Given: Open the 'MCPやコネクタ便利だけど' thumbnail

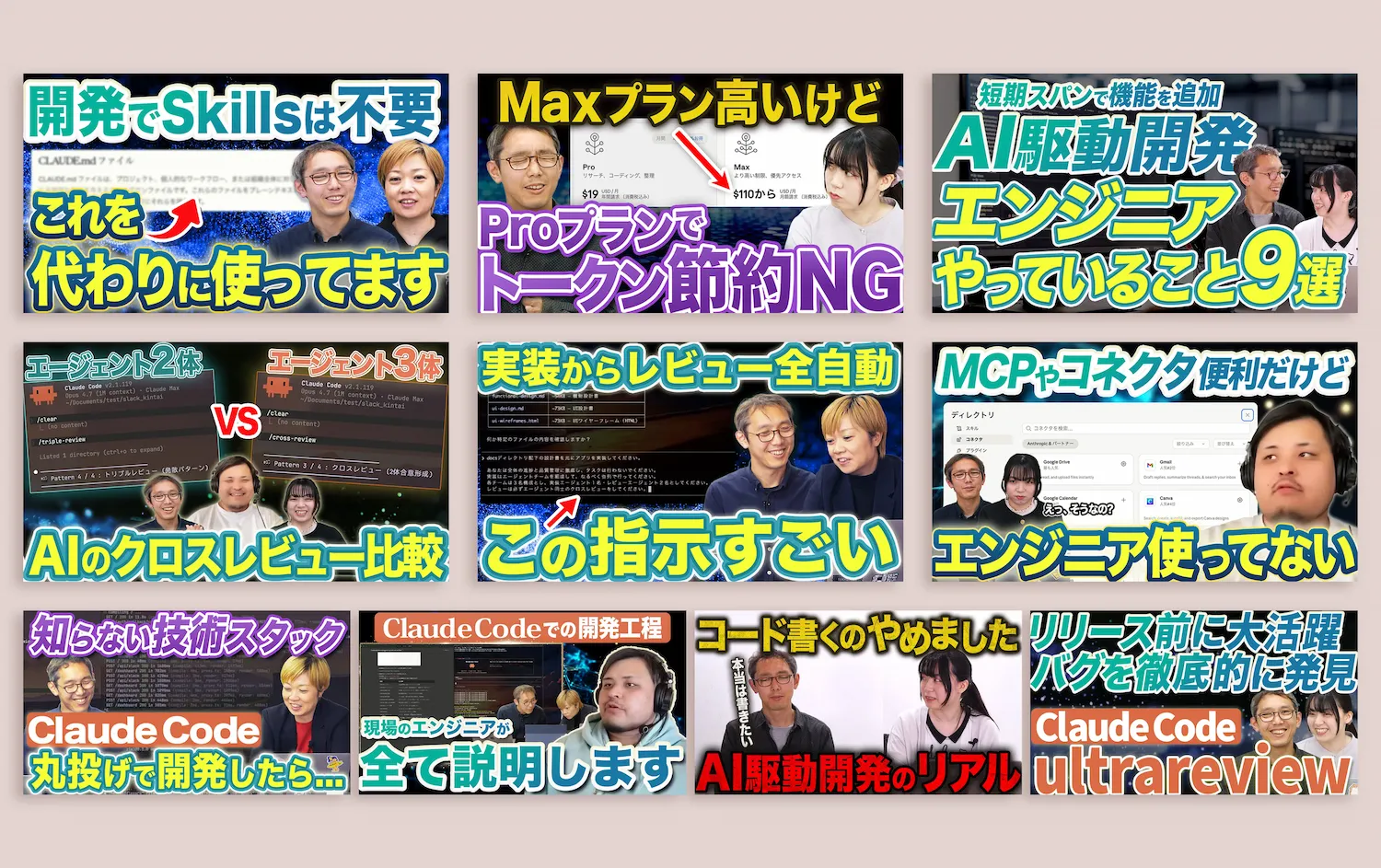Looking at the screenshot, I should 1144,462.
